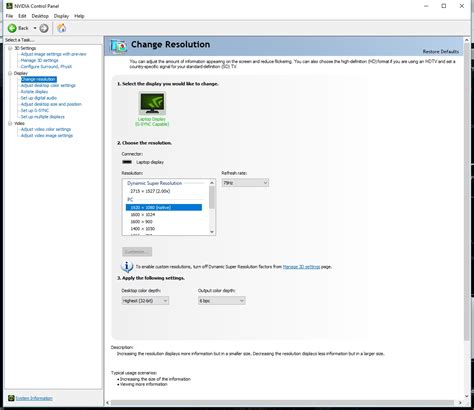The width and height of the screenshot is (474, 410).
Task: Select the 1600 × 1024 resolution
Action: 143,215
